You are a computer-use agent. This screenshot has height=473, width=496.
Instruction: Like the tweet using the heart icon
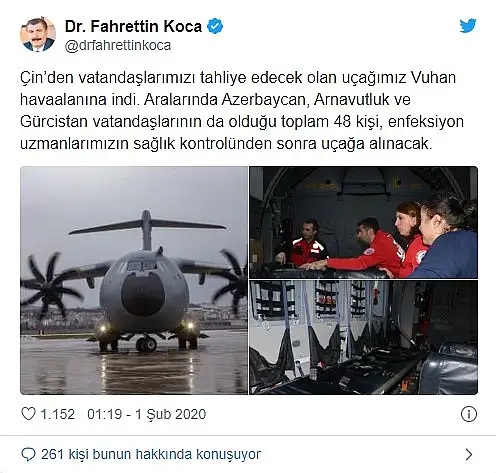tap(28, 414)
